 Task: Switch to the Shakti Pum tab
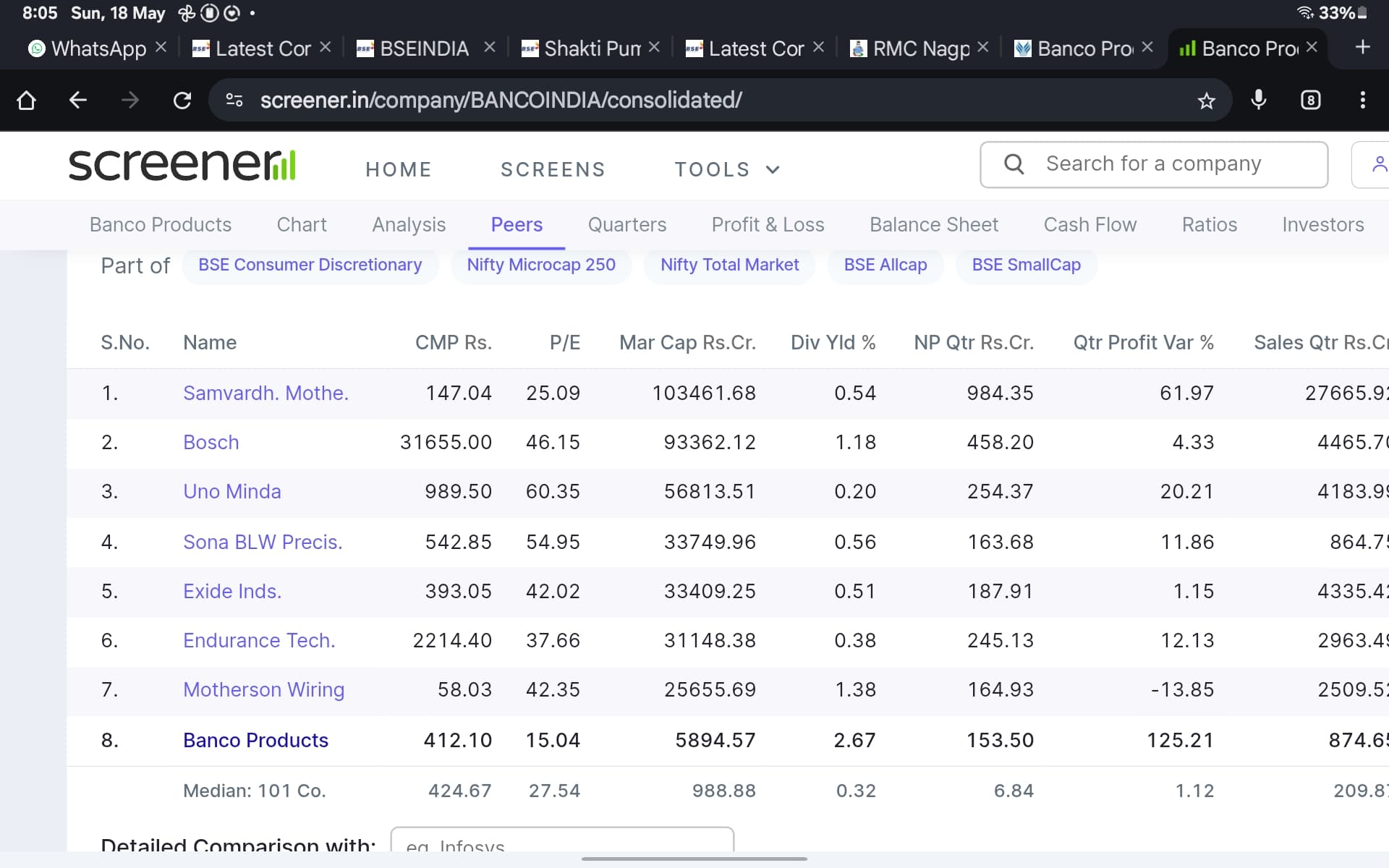pos(581,48)
